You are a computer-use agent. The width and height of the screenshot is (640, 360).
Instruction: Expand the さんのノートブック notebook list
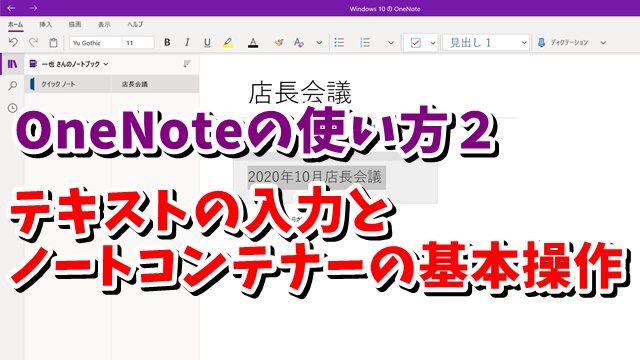(x=69, y=64)
